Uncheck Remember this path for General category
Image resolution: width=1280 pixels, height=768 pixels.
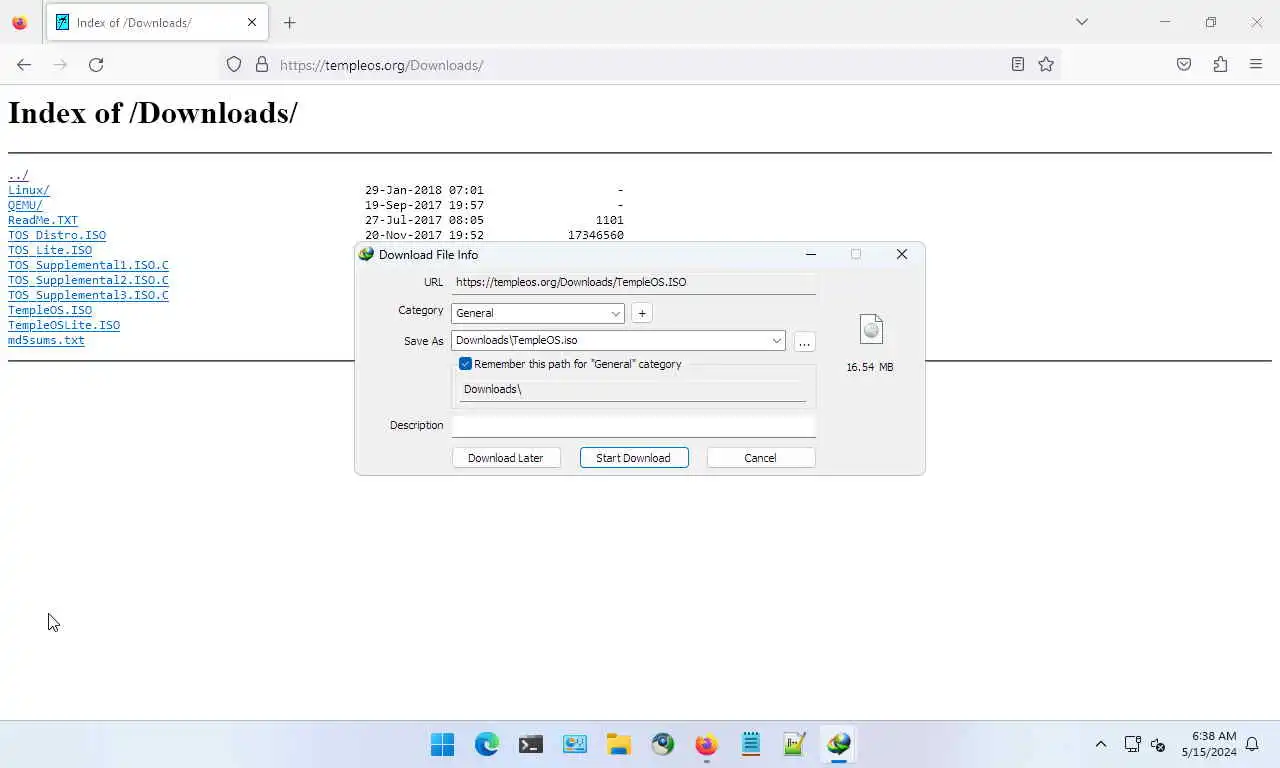point(465,364)
